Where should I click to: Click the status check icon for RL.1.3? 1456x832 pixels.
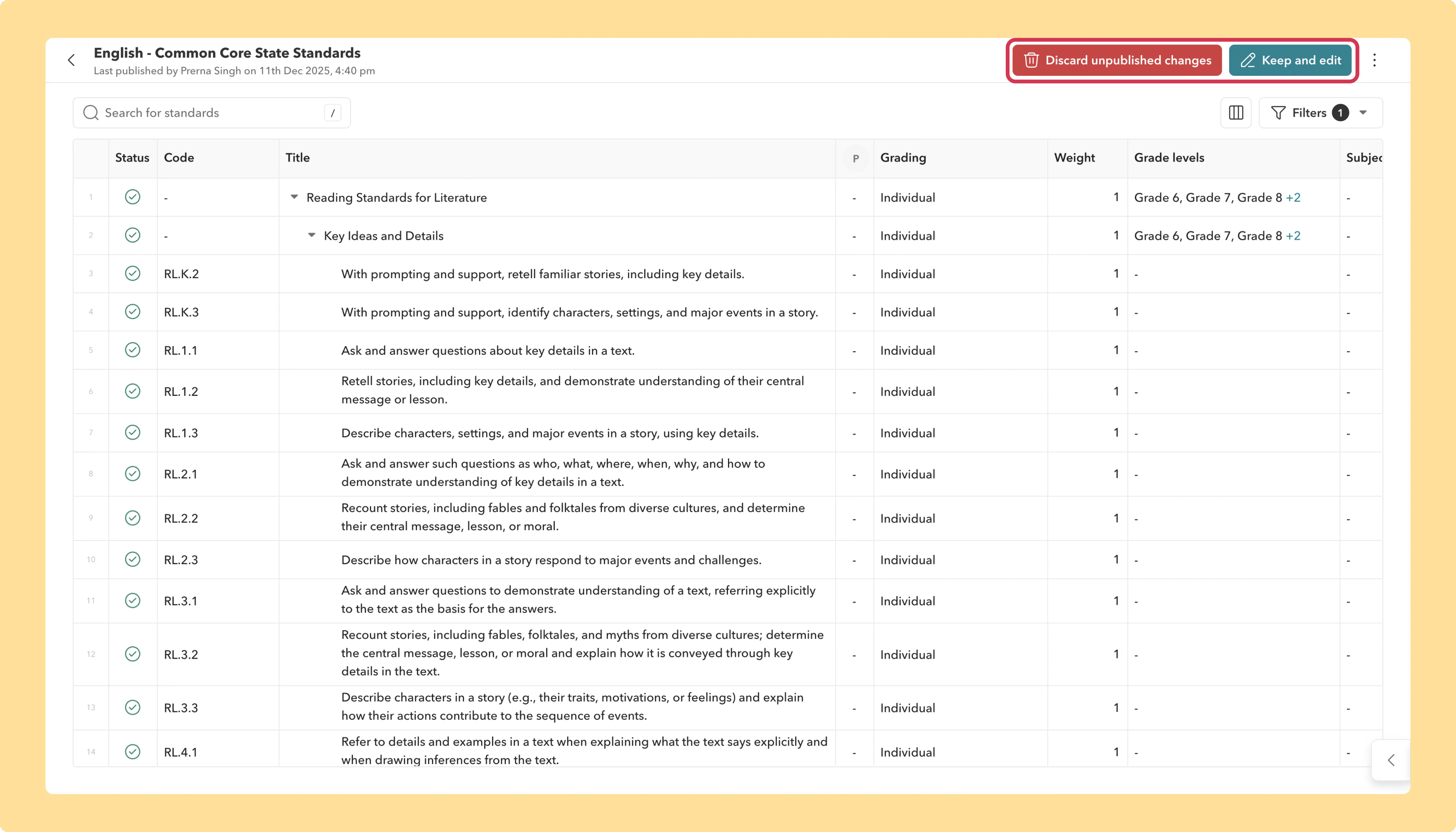(132, 433)
